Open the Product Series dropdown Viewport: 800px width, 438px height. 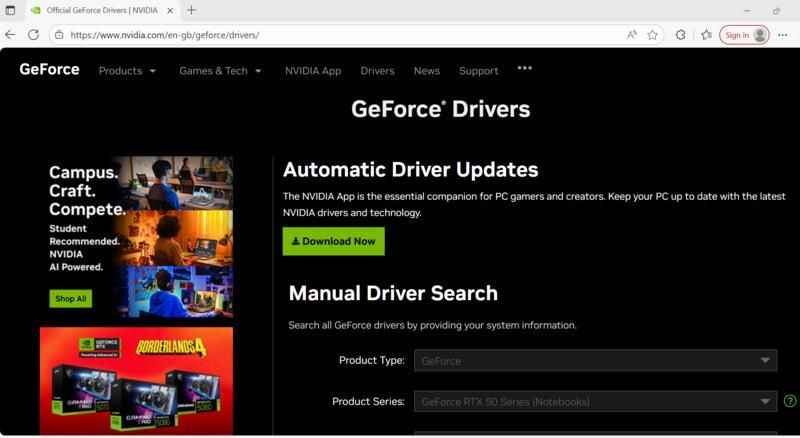(595, 402)
